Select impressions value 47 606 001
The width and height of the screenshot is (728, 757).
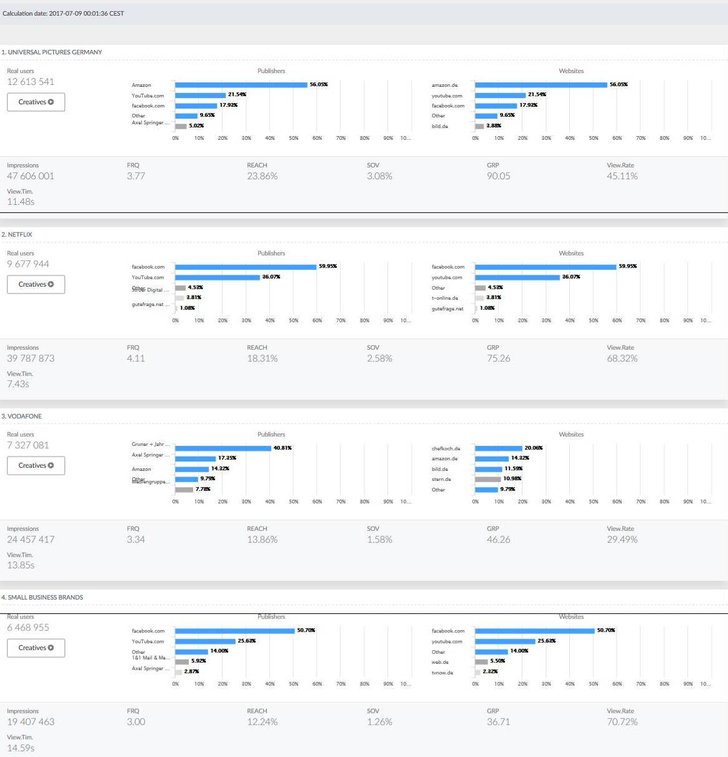pos(30,176)
